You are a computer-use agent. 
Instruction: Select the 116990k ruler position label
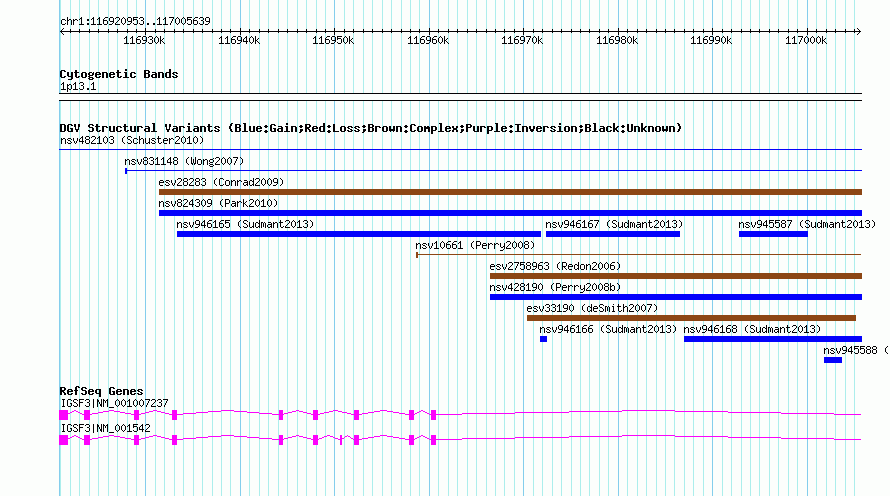click(x=711, y=40)
